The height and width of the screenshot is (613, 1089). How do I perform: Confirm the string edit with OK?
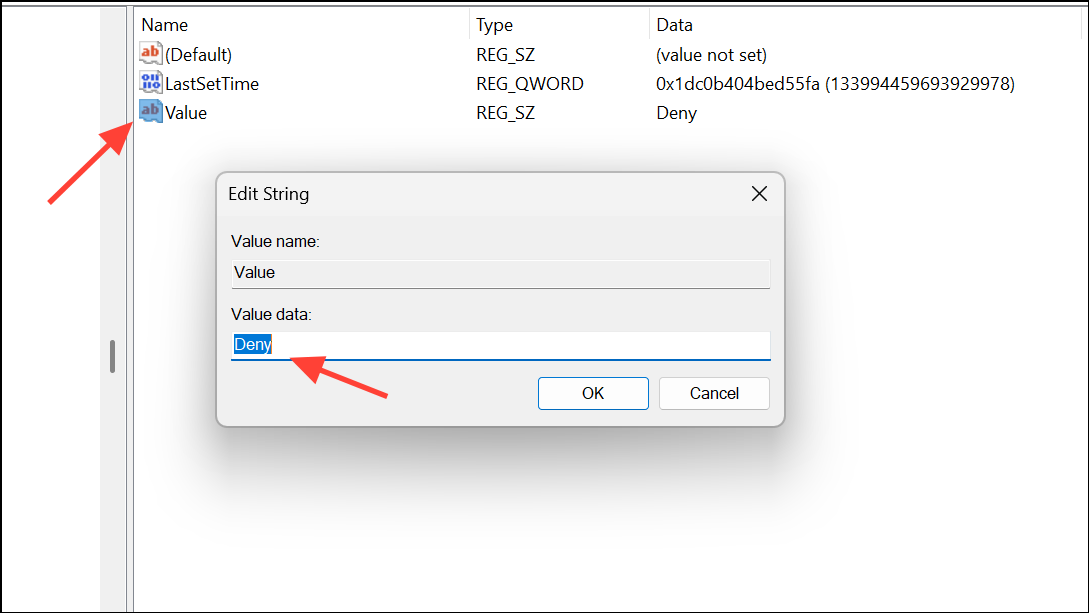(593, 394)
